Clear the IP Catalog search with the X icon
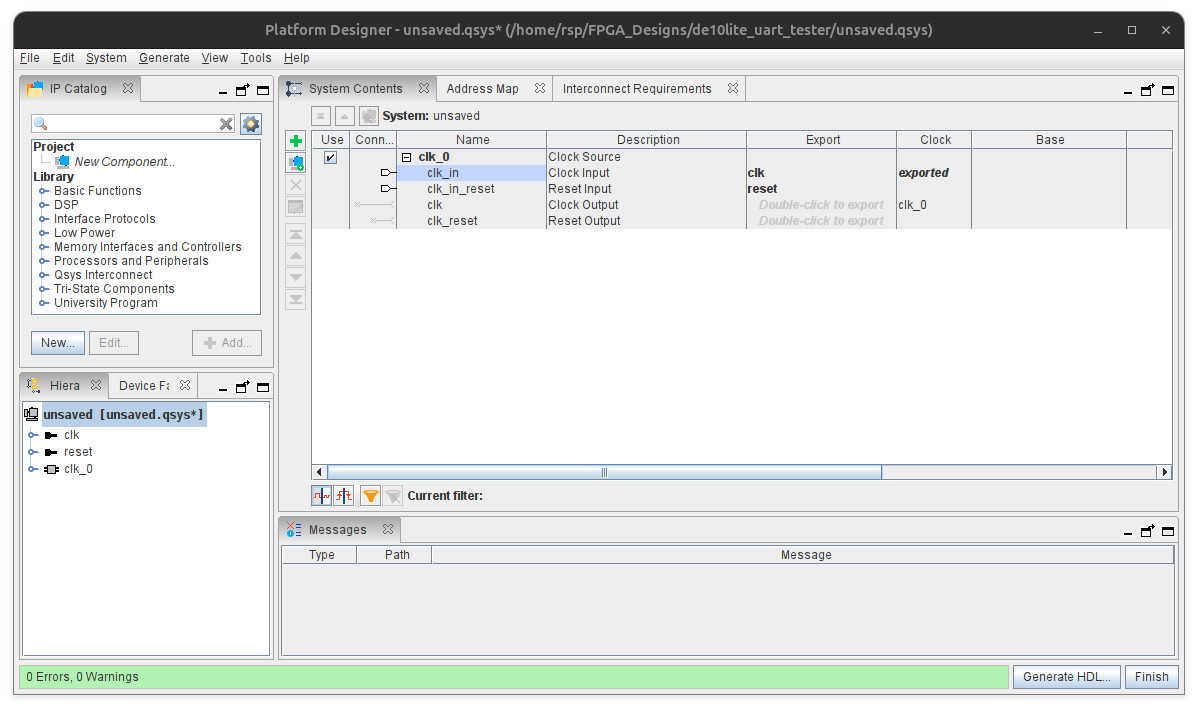Image resolution: width=1198 pixels, height=711 pixels. pyautogui.click(x=227, y=124)
